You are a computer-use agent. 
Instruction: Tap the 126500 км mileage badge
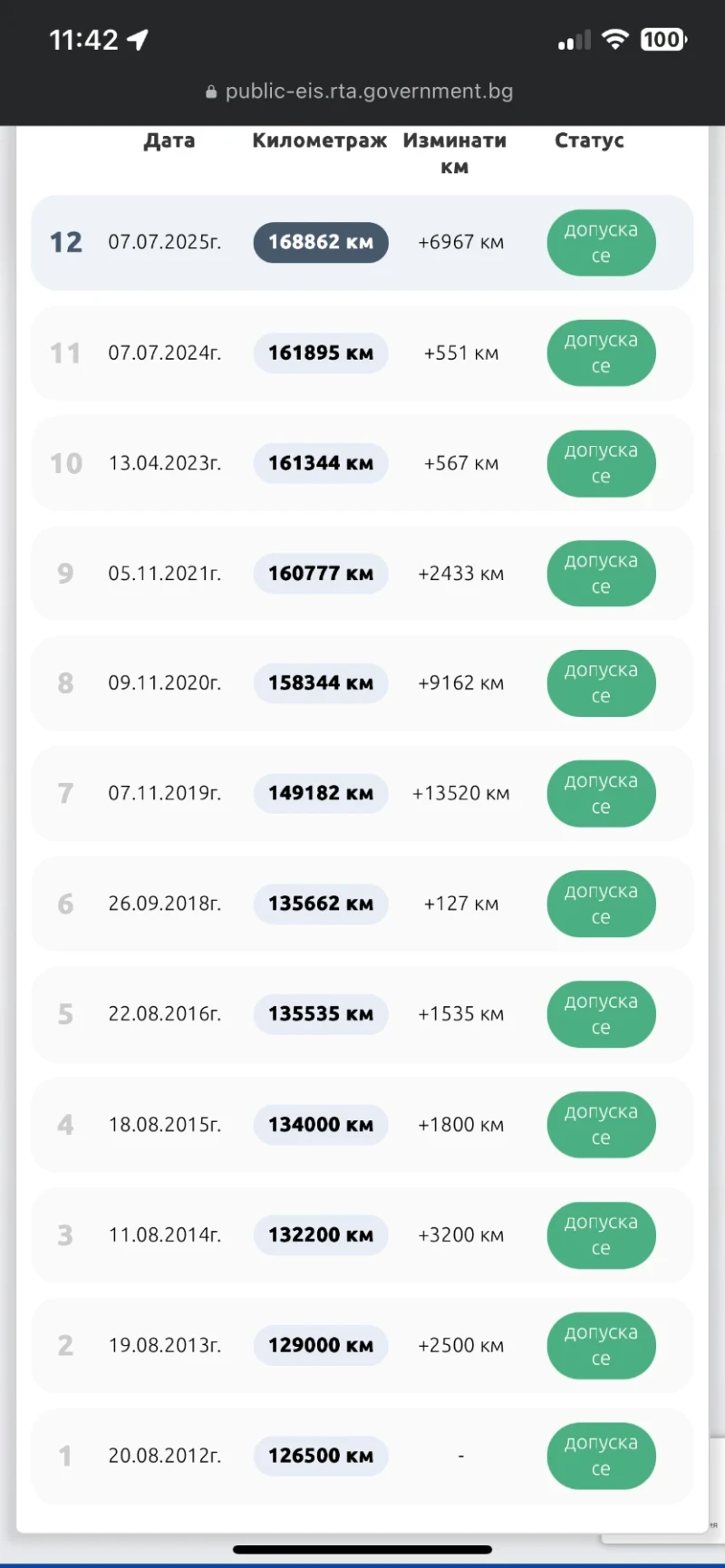pyautogui.click(x=321, y=1456)
